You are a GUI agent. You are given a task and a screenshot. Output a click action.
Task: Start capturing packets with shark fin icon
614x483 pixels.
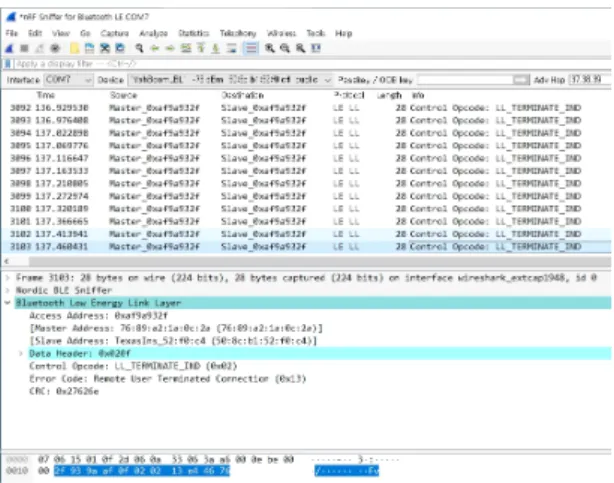click(9, 48)
